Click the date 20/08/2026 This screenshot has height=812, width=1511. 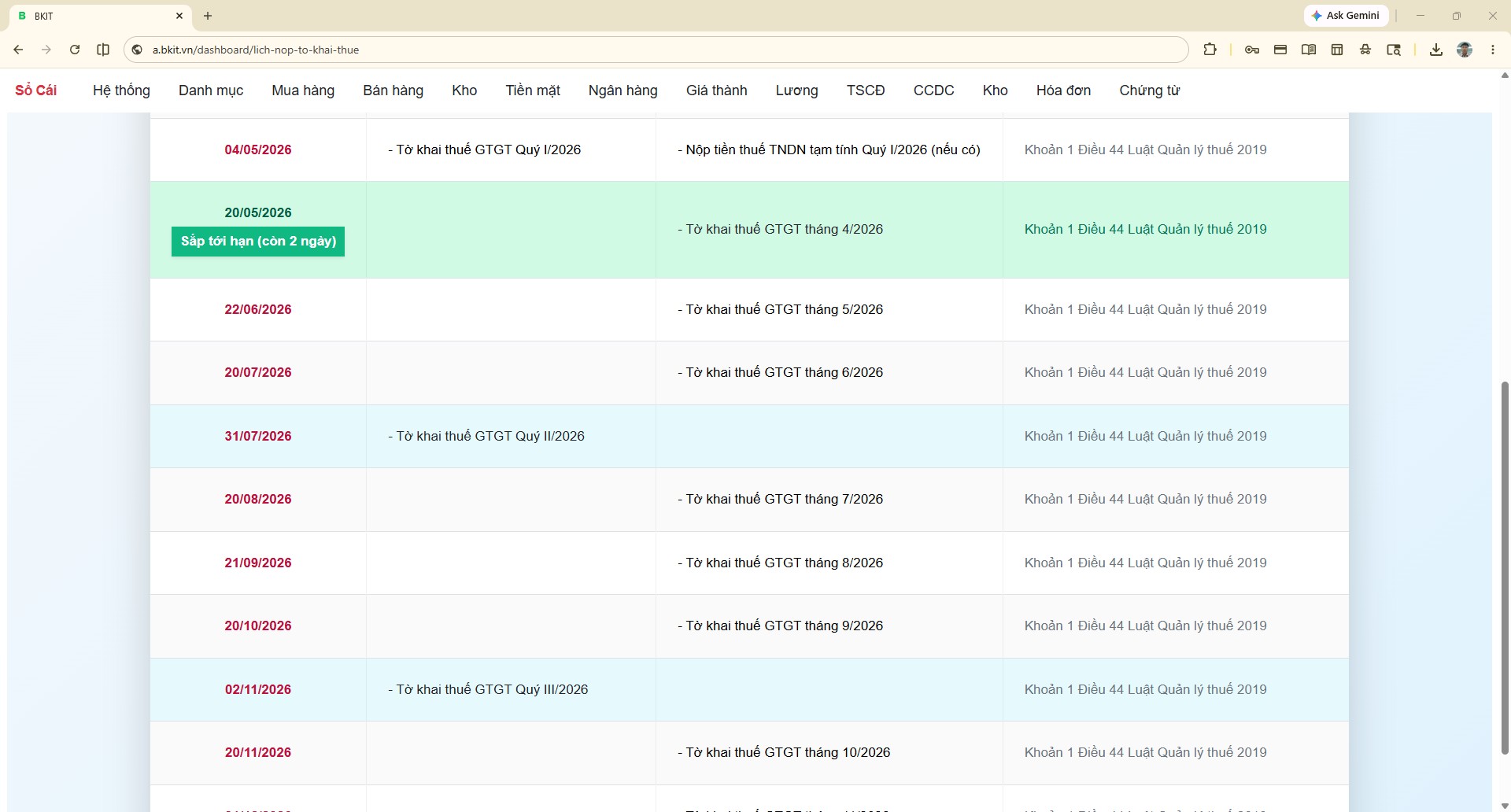tap(258, 499)
